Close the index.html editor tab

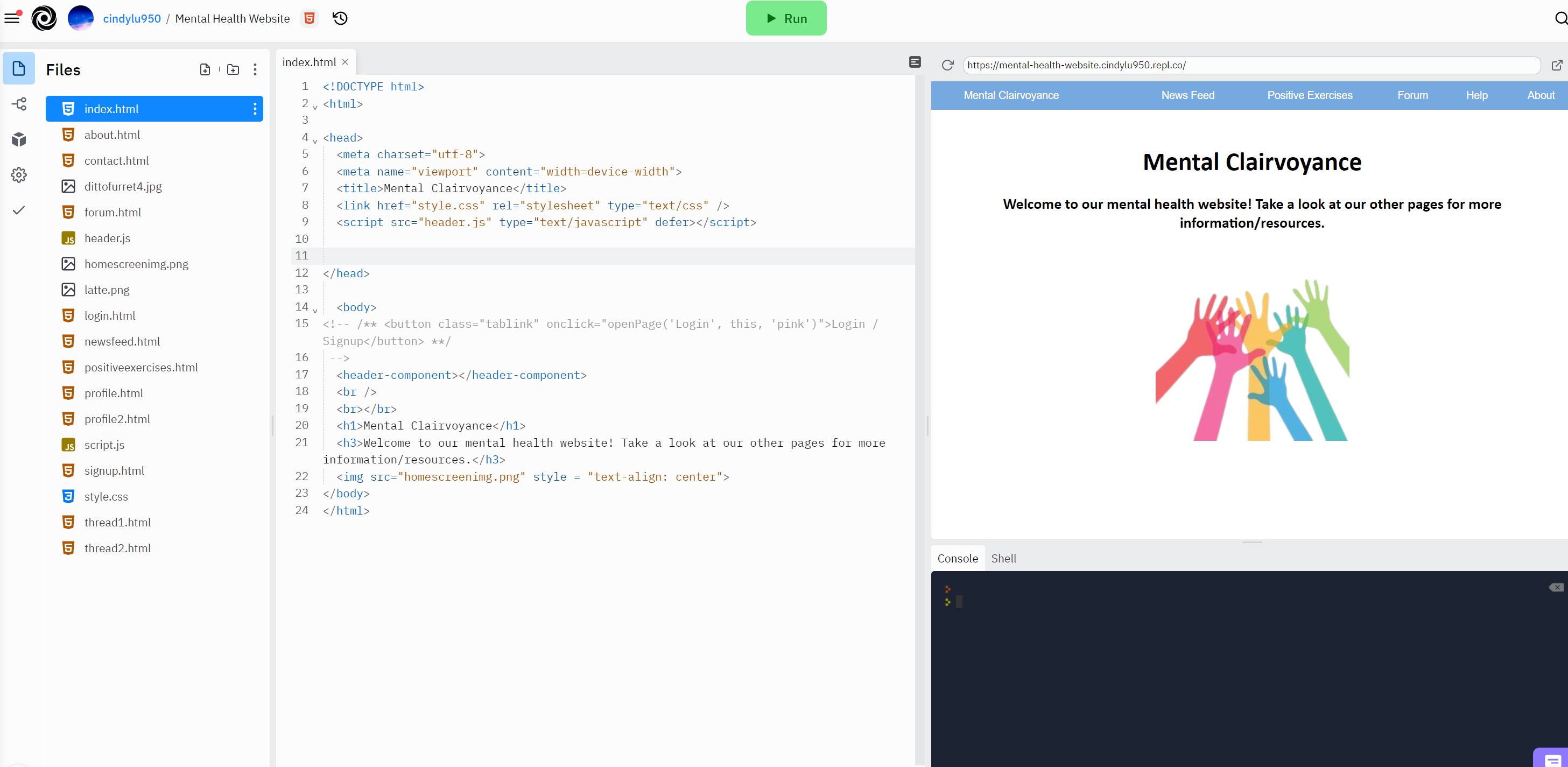[x=345, y=62]
